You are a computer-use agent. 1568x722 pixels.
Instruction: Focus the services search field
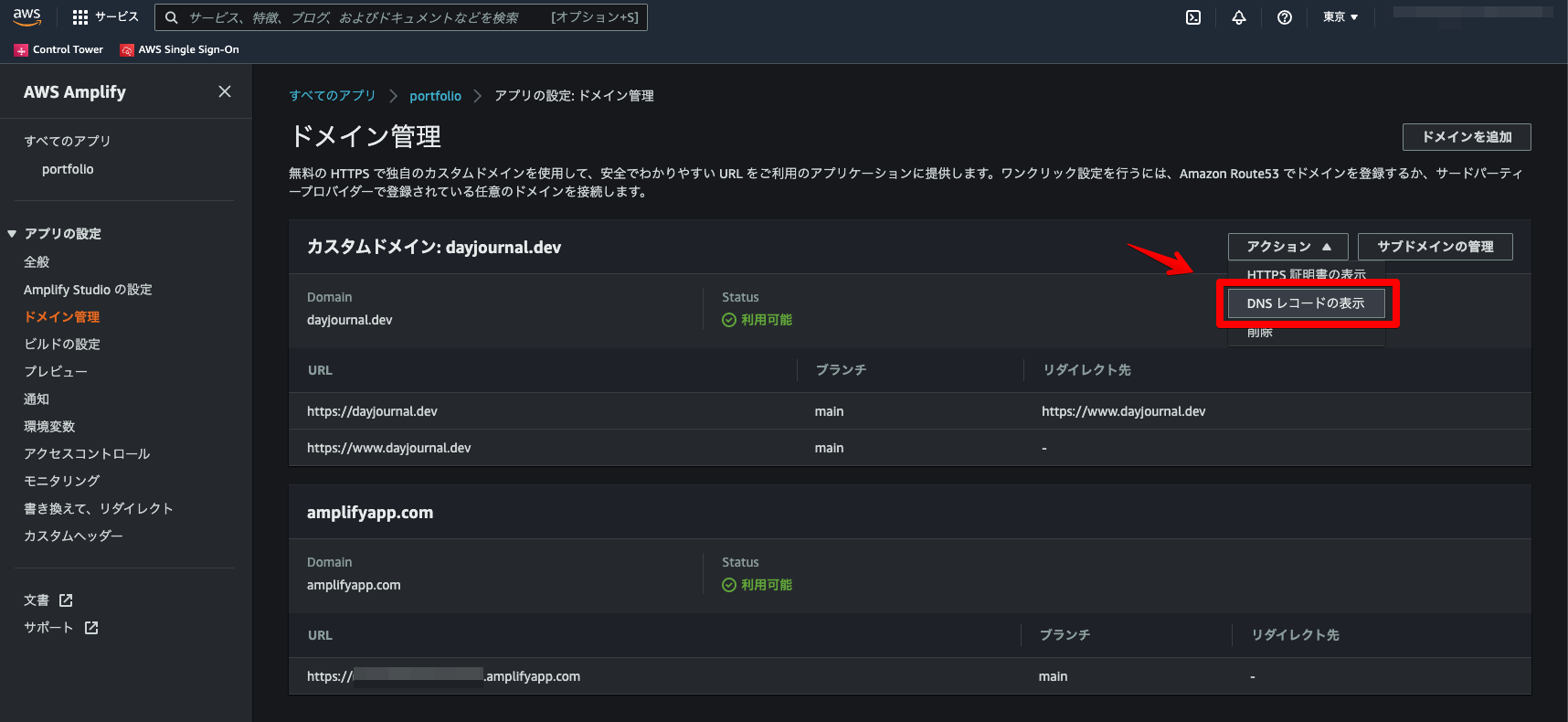pos(402,17)
